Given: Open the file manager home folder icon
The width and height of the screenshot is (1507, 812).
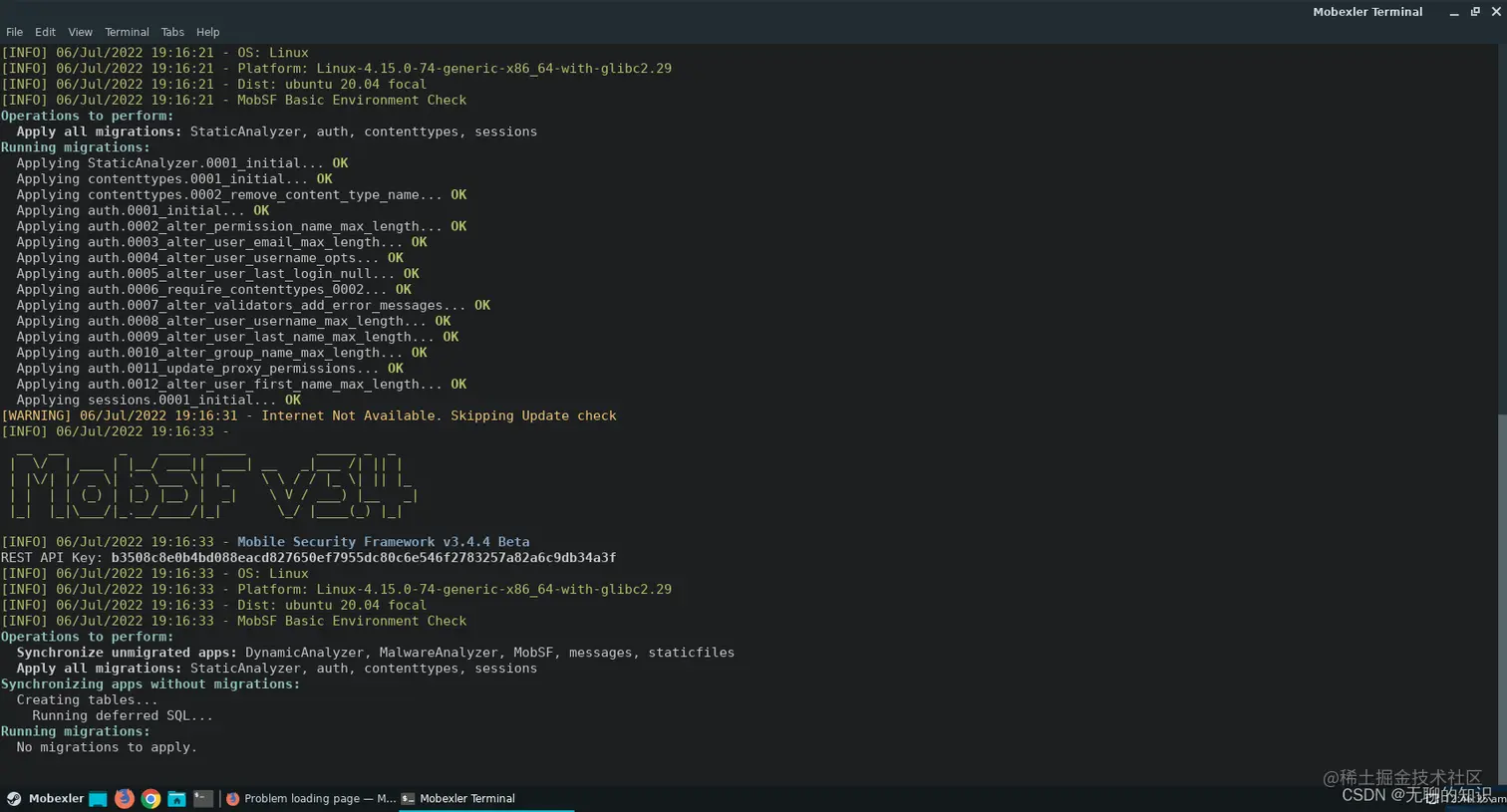Looking at the screenshot, I should pyautogui.click(x=176, y=798).
